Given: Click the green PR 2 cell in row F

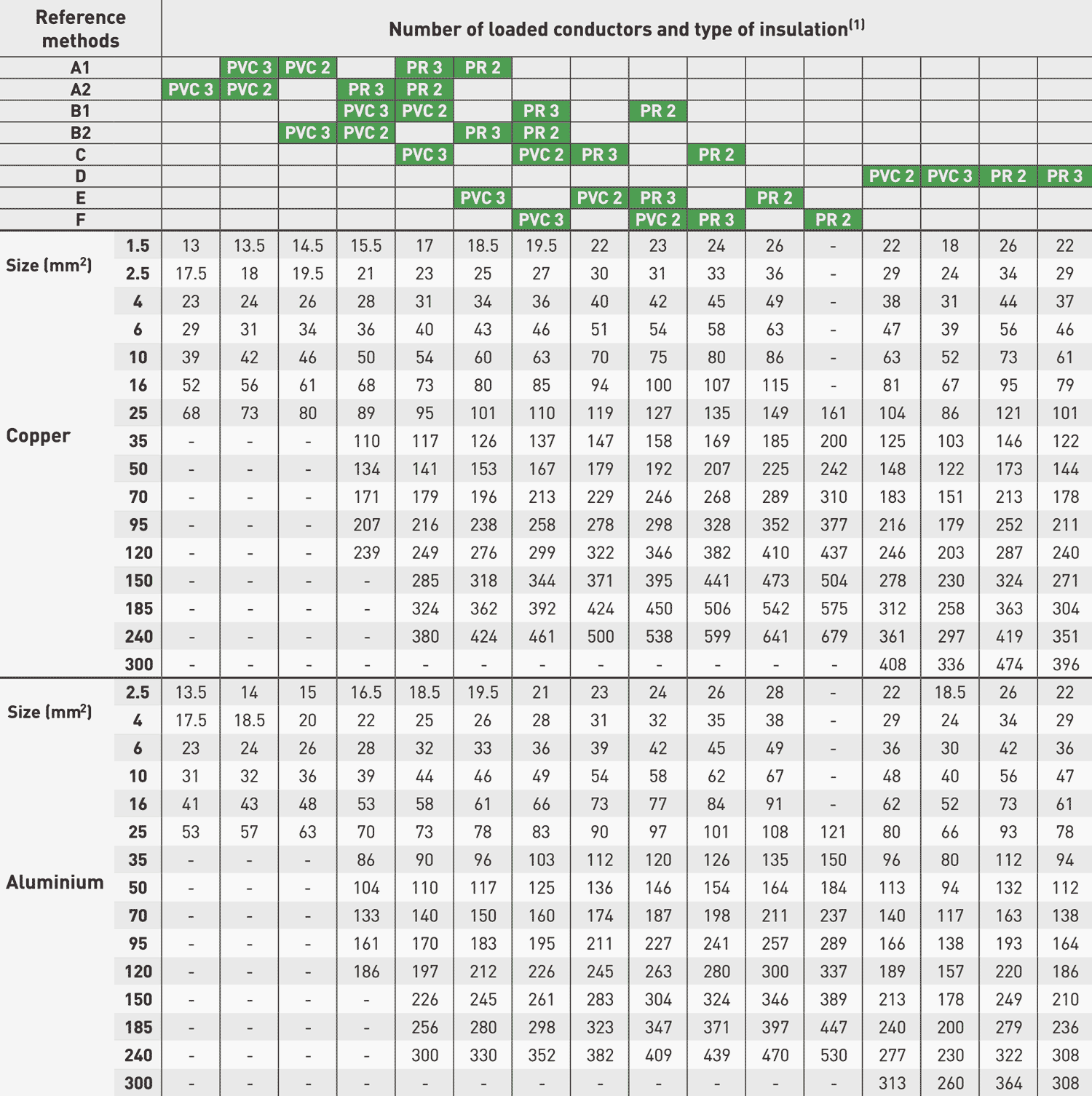Looking at the screenshot, I should [834, 220].
